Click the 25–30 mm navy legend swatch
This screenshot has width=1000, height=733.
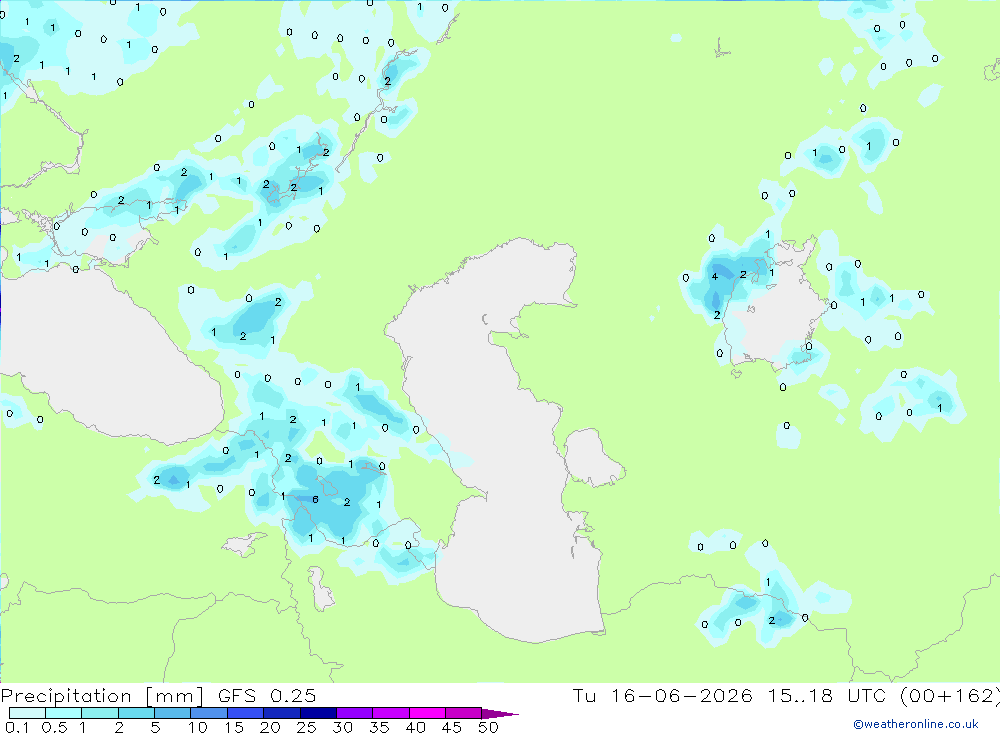pos(318,713)
